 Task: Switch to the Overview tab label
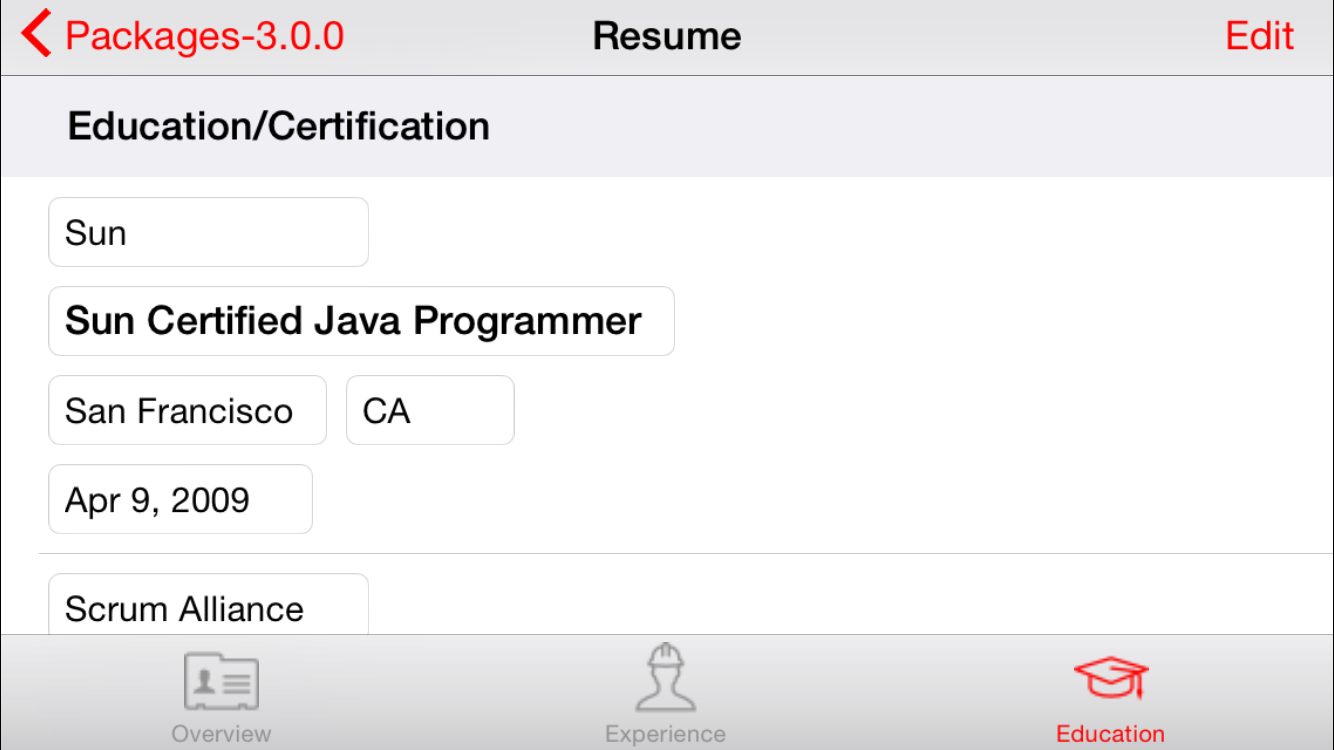(221, 734)
